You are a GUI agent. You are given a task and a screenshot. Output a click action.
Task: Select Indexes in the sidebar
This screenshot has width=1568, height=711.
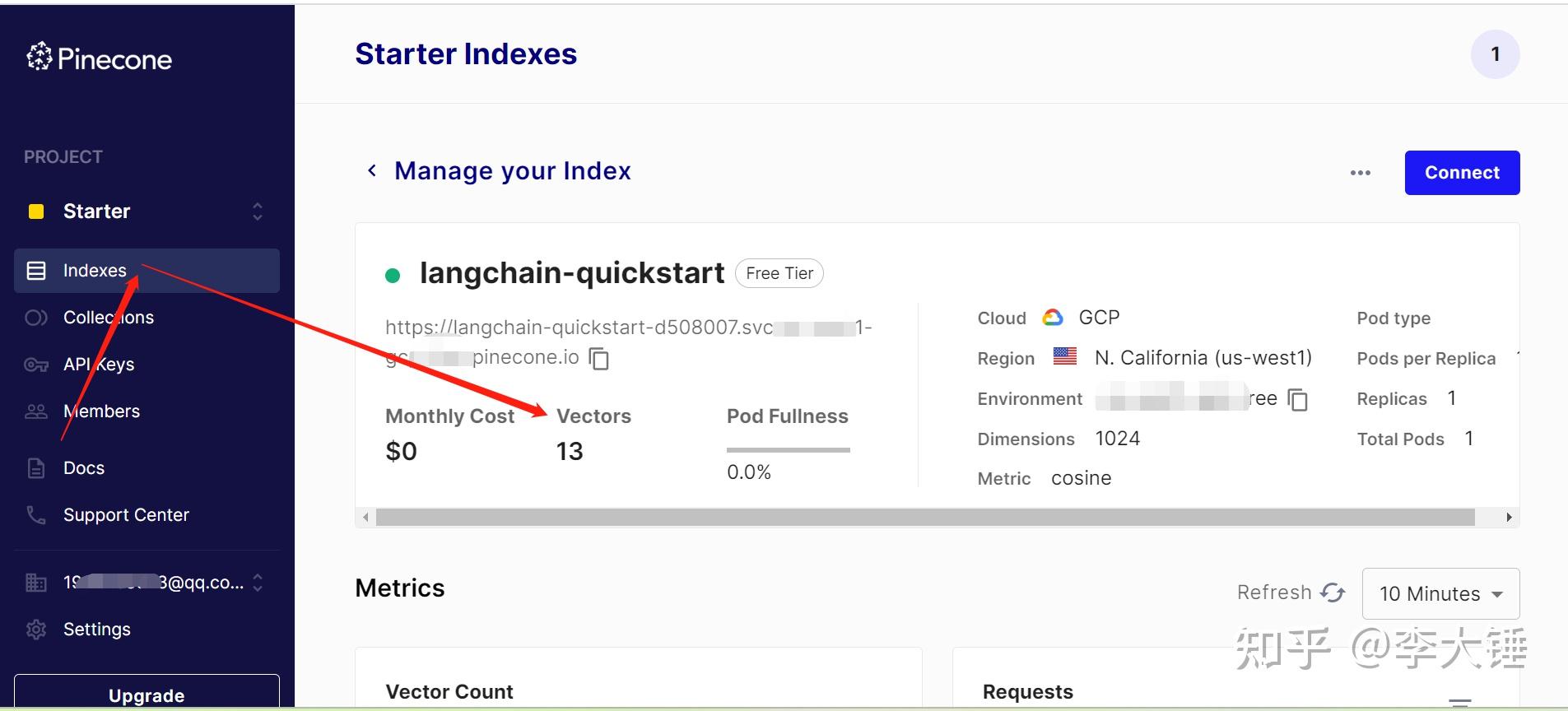pyautogui.click(x=95, y=271)
